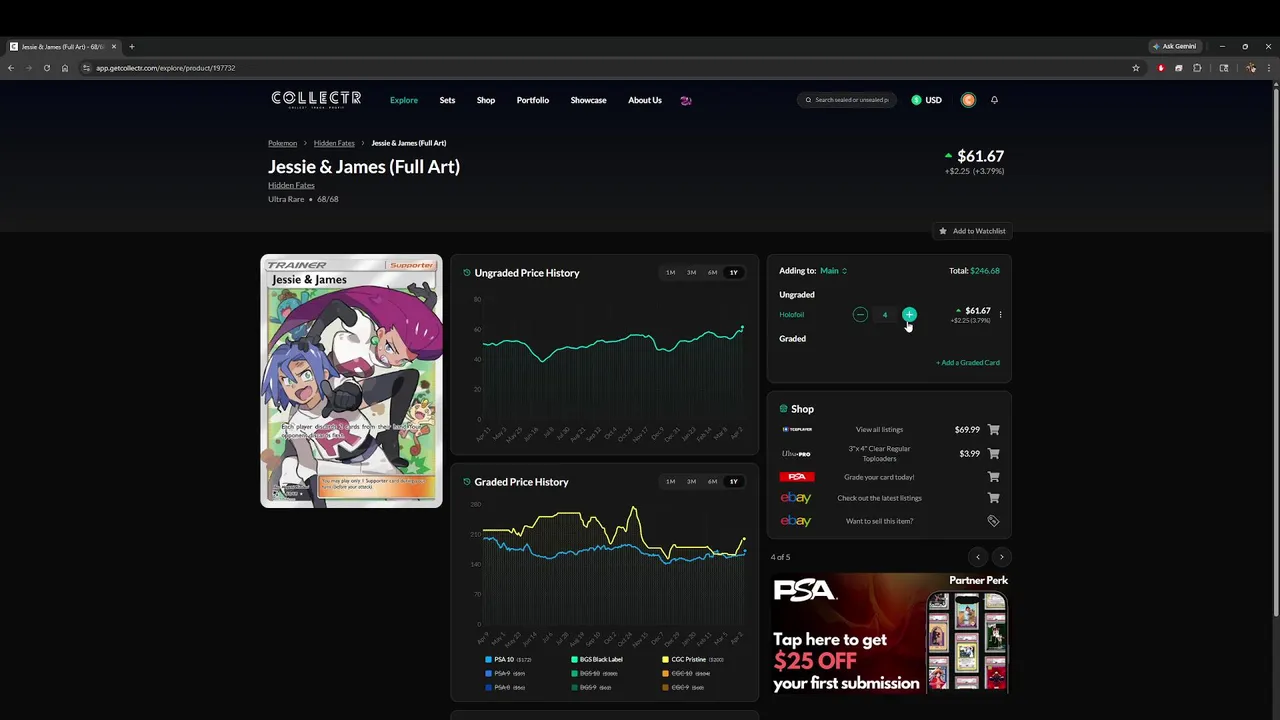Enlarge the Jessie & James card image
Image resolution: width=1280 pixels, height=720 pixels.
coord(351,381)
